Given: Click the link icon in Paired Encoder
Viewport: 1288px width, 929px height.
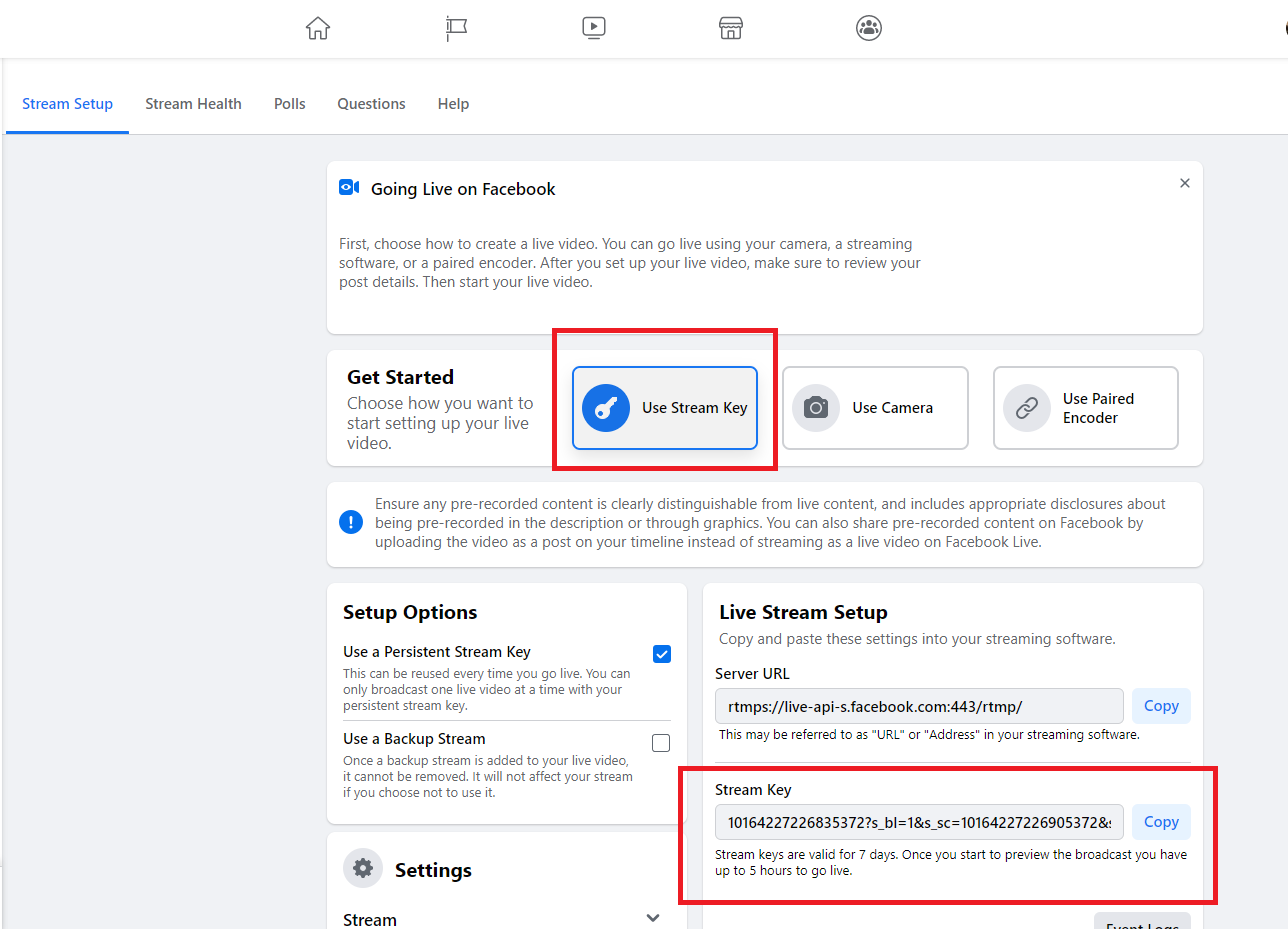Looking at the screenshot, I should [1027, 408].
